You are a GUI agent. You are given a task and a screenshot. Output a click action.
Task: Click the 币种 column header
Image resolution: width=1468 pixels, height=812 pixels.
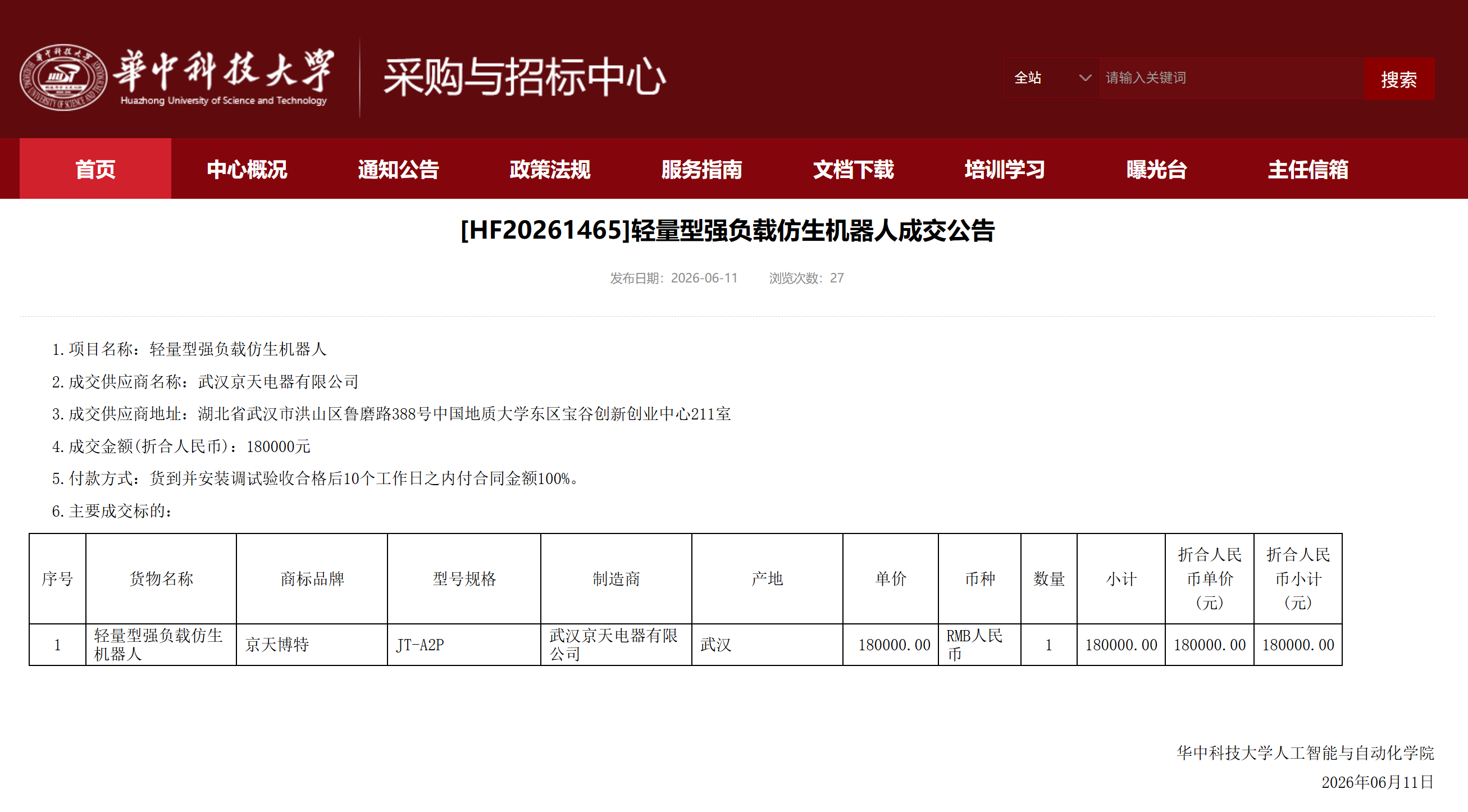pyautogui.click(x=980, y=579)
